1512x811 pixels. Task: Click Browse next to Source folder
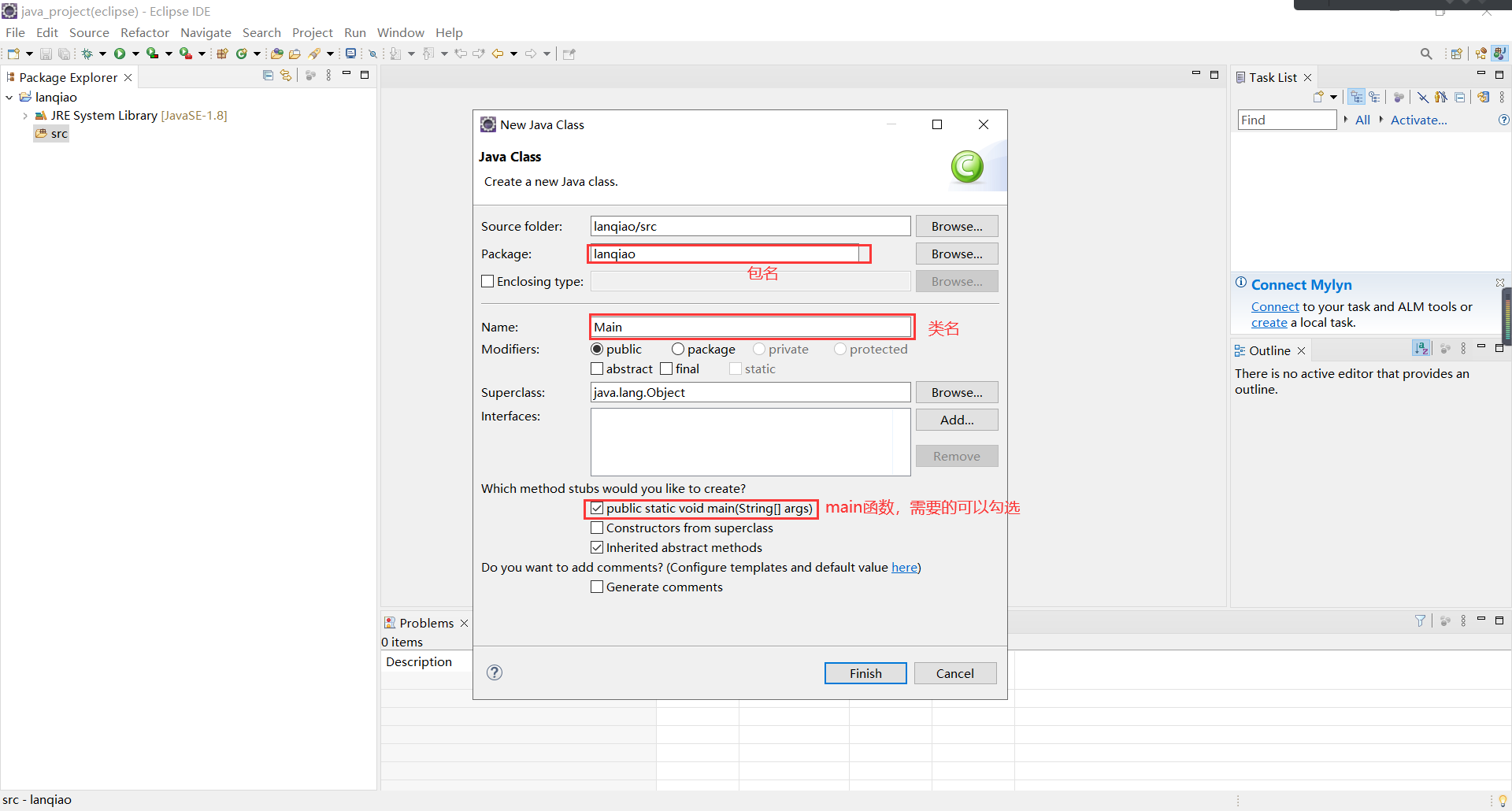(x=957, y=226)
